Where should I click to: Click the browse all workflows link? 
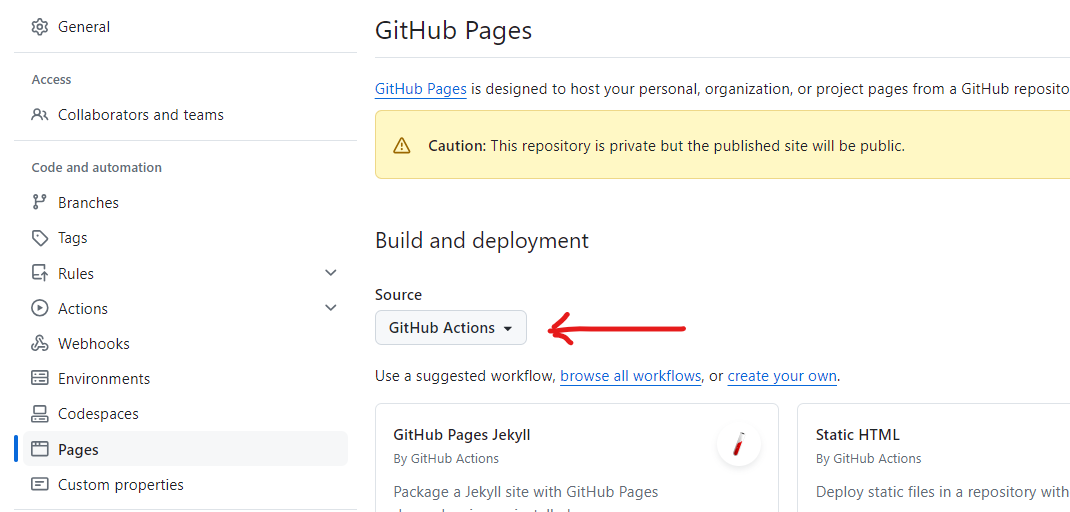(631, 376)
